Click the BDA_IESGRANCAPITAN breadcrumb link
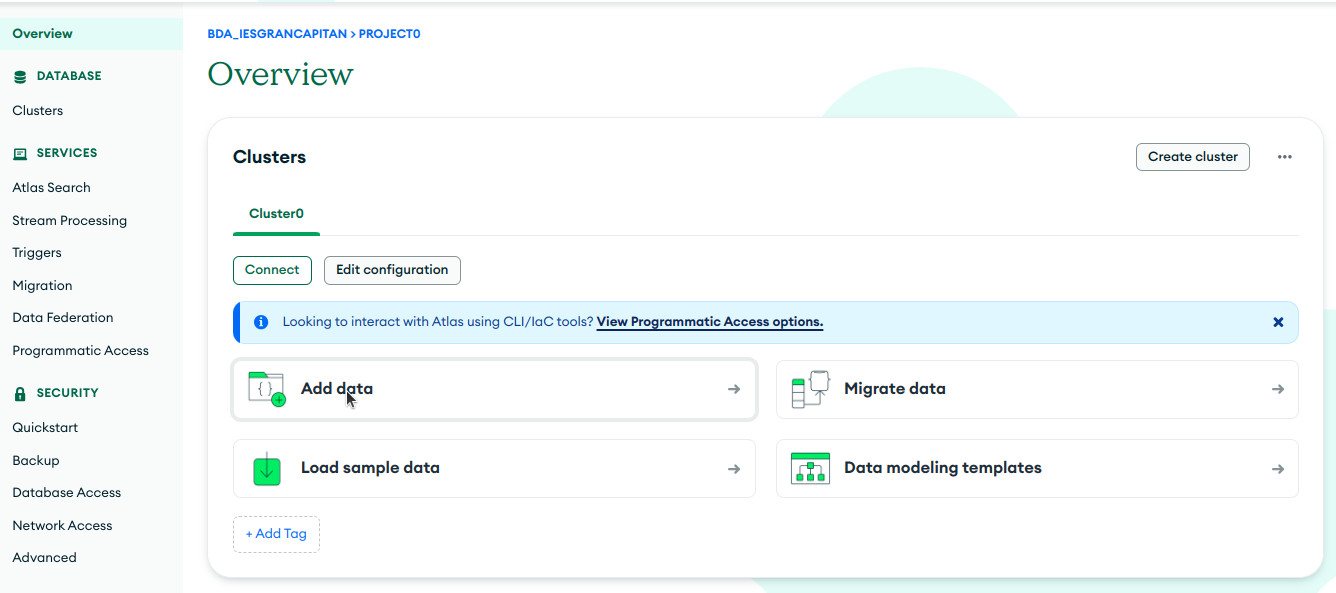Image resolution: width=1336 pixels, height=593 pixels. pyautogui.click(x=276, y=34)
